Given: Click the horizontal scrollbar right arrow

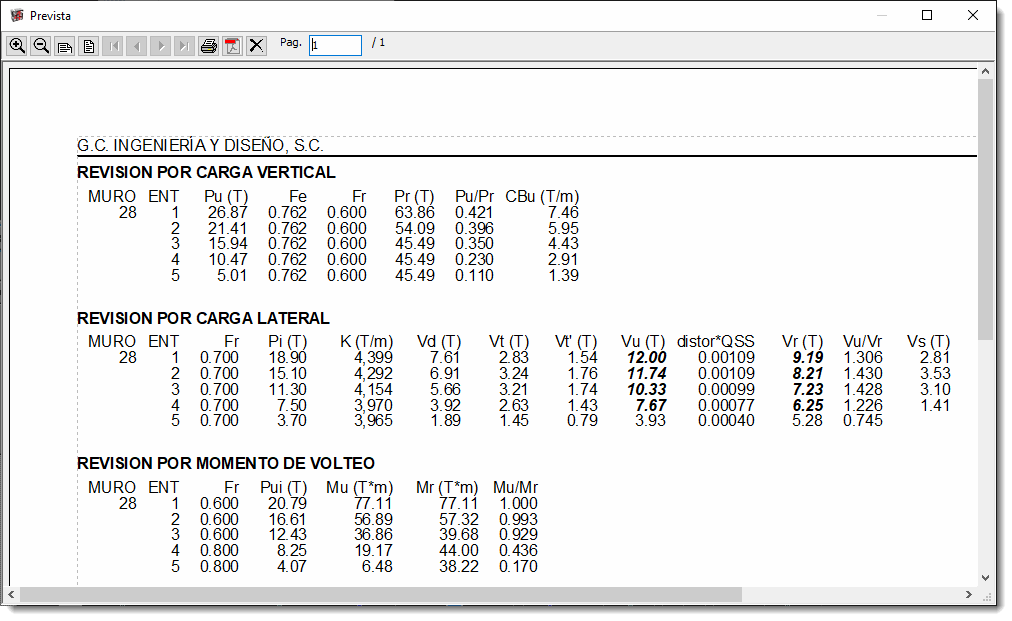Looking at the screenshot, I should [x=968, y=595].
